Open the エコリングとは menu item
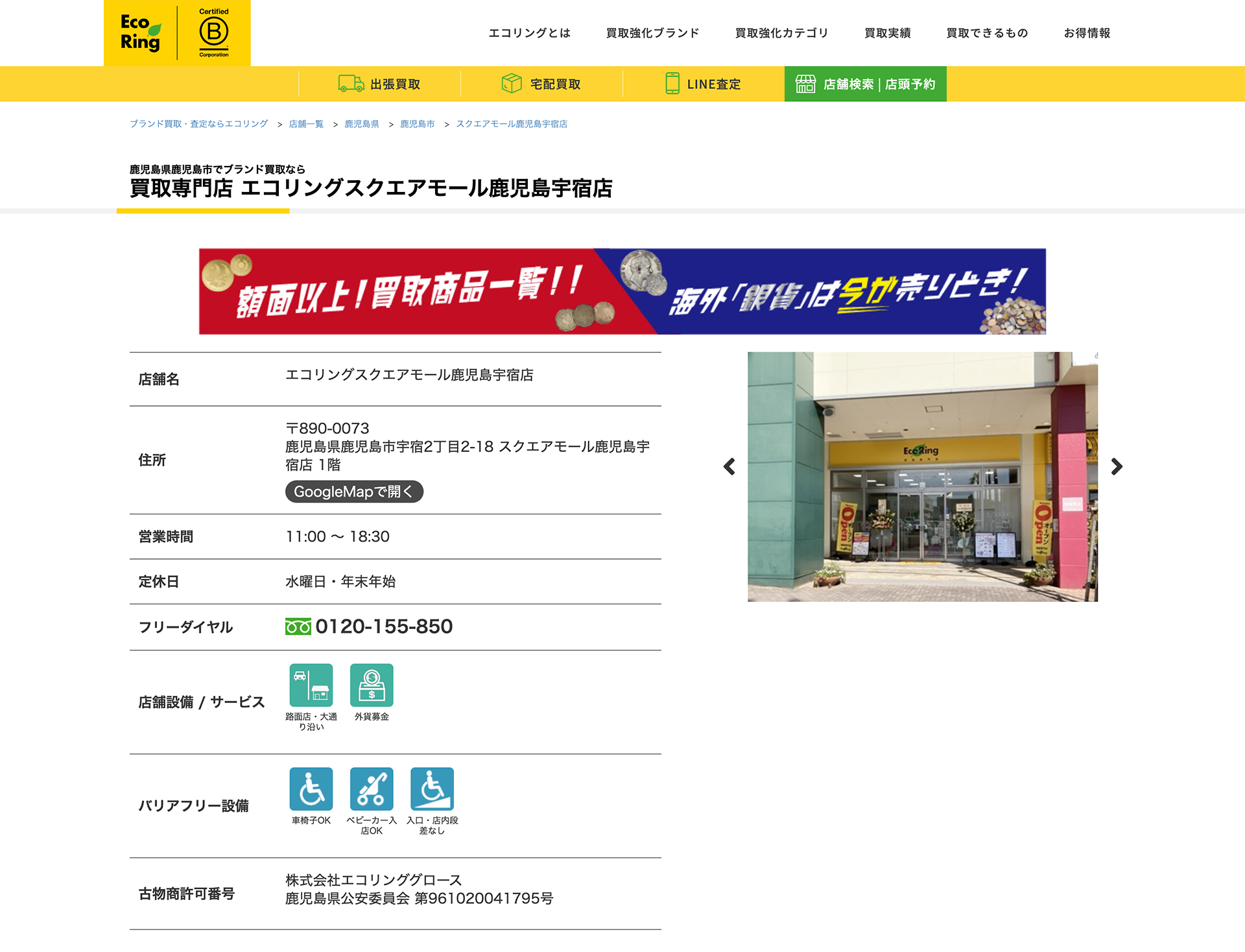The image size is (1245, 952). 530,33
